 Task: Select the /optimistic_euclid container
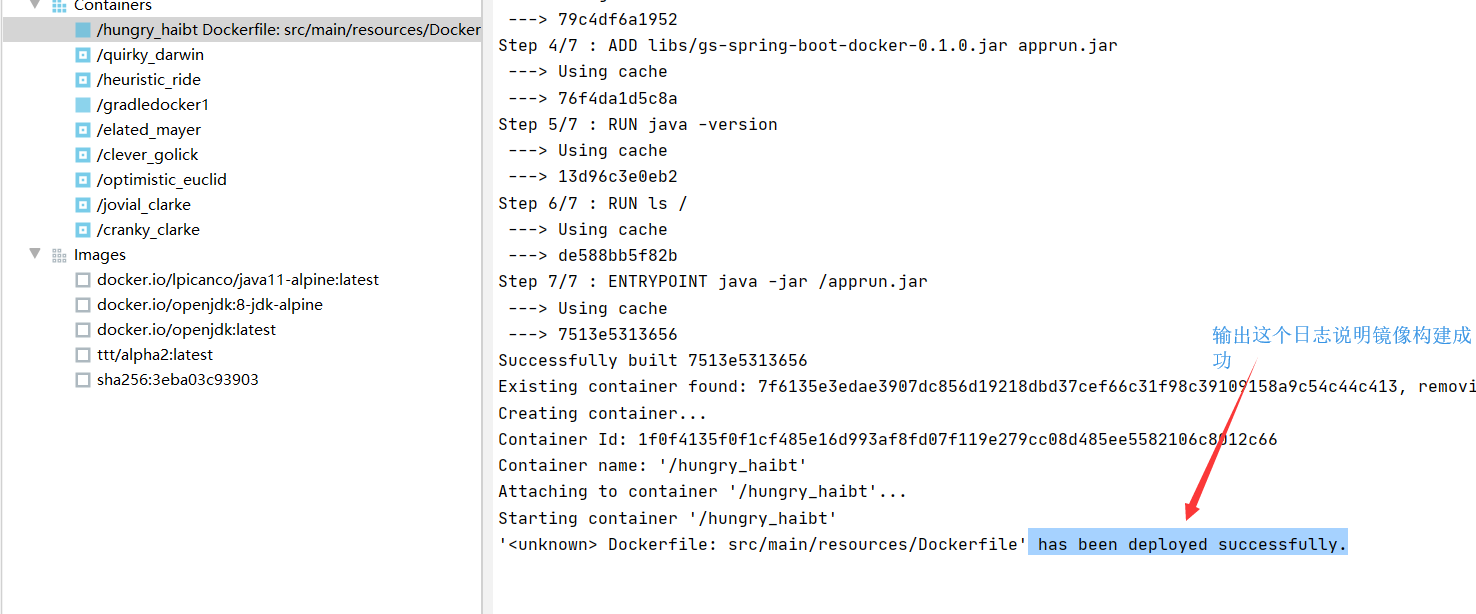tap(161, 179)
